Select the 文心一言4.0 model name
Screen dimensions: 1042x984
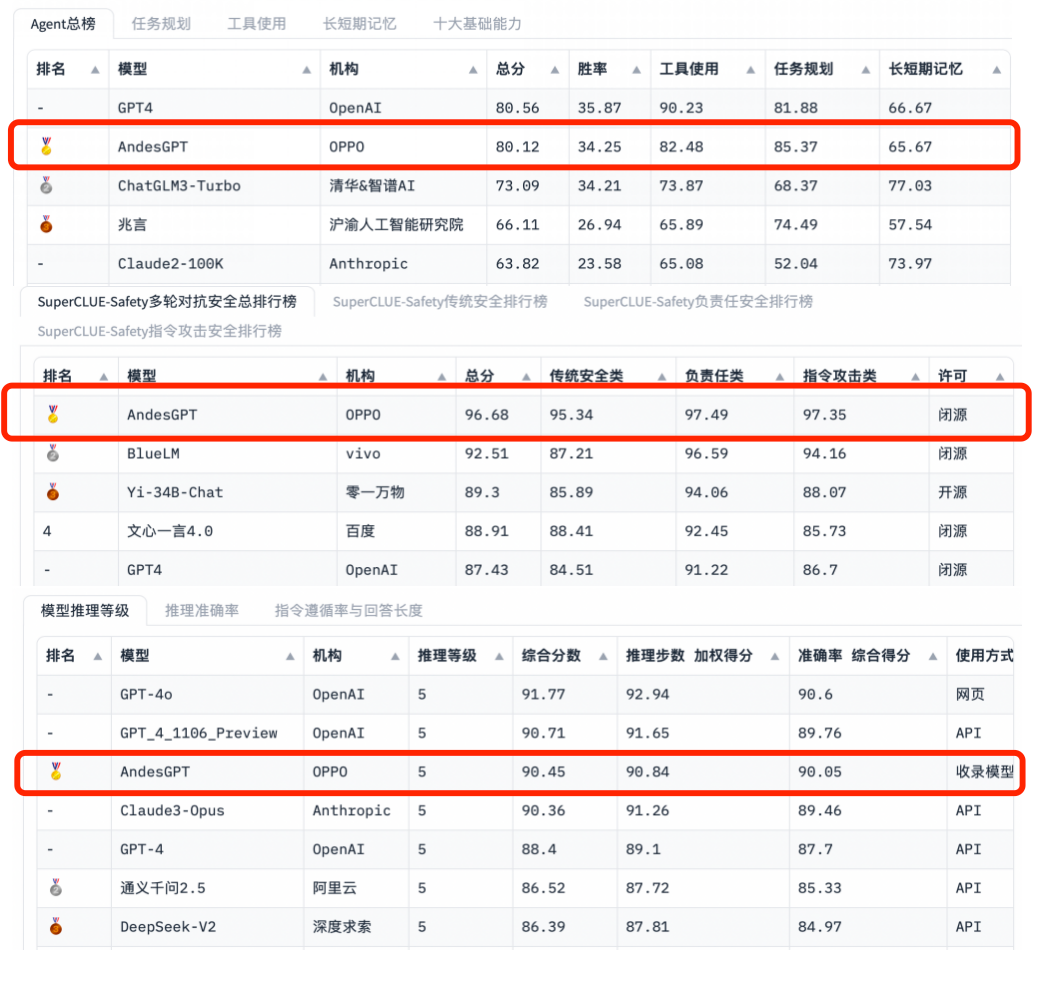coord(170,531)
